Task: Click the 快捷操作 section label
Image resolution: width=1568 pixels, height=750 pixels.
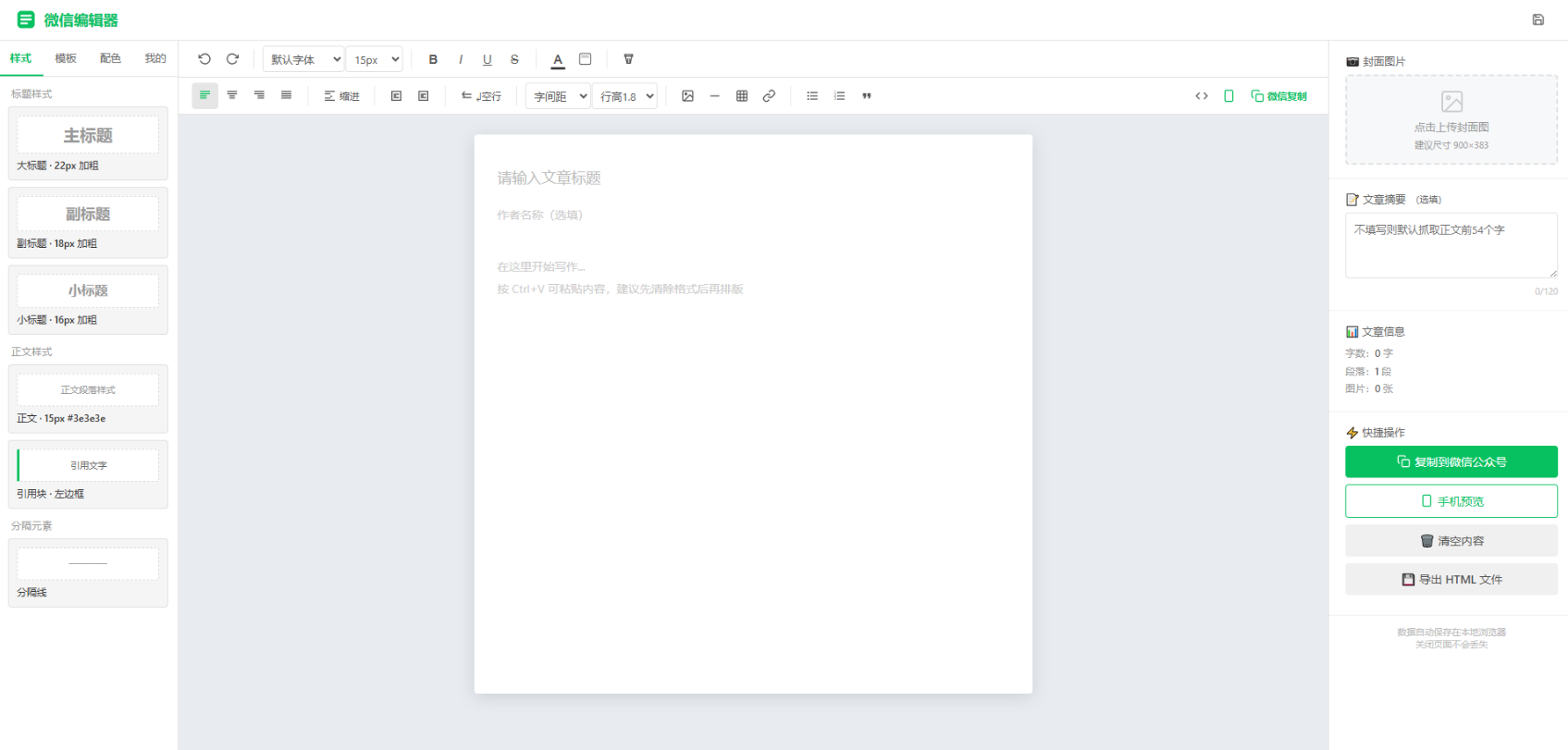Action: coord(1376,433)
